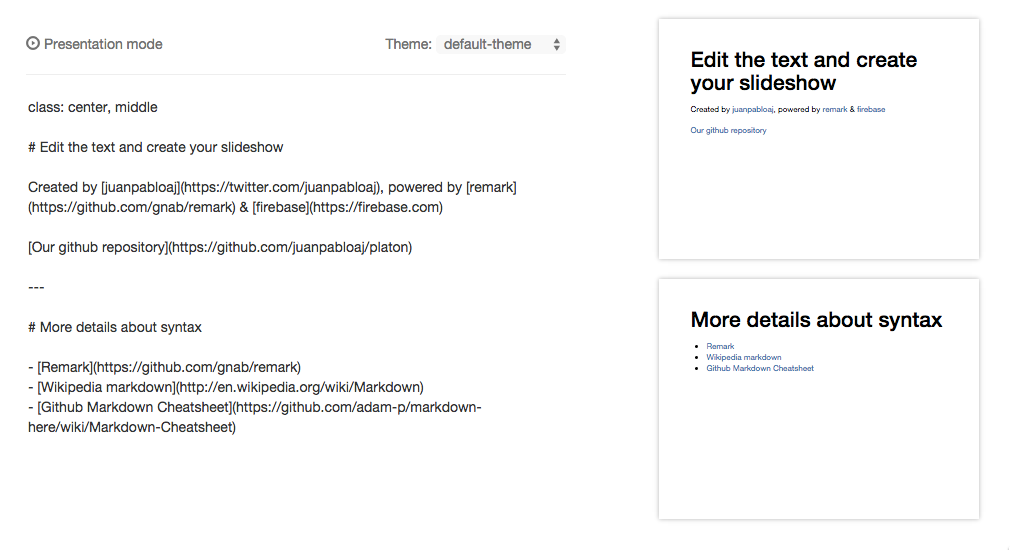1010x550 pixels.
Task: Open the Remark bullet link in second slide
Action: (x=720, y=346)
